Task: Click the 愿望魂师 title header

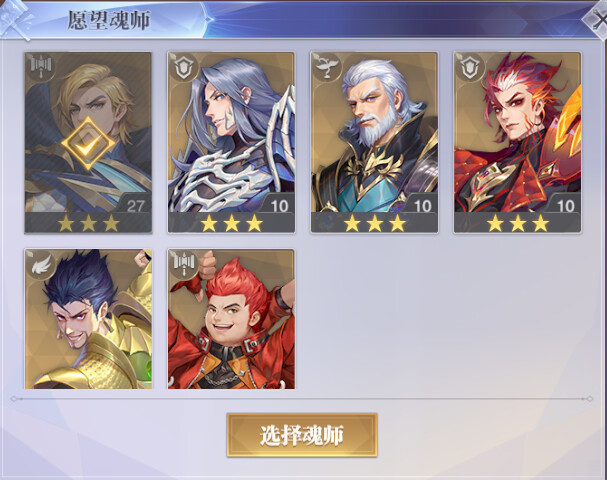Action: 109,20
